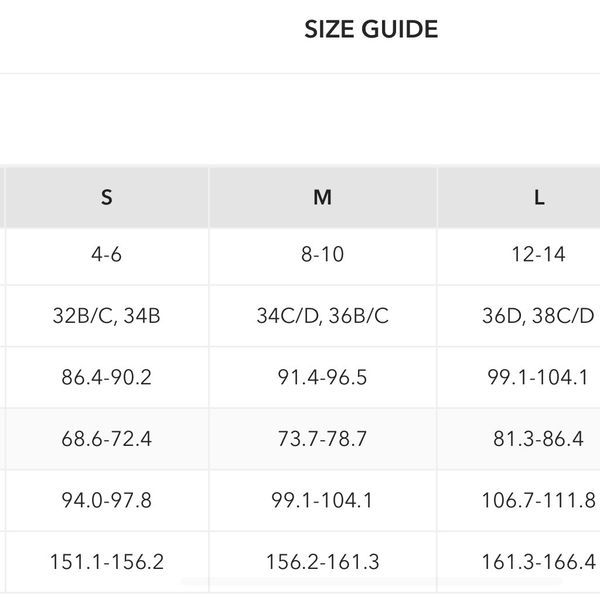Select the L size column header
This screenshot has width=600, height=600.
[x=539, y=197]
